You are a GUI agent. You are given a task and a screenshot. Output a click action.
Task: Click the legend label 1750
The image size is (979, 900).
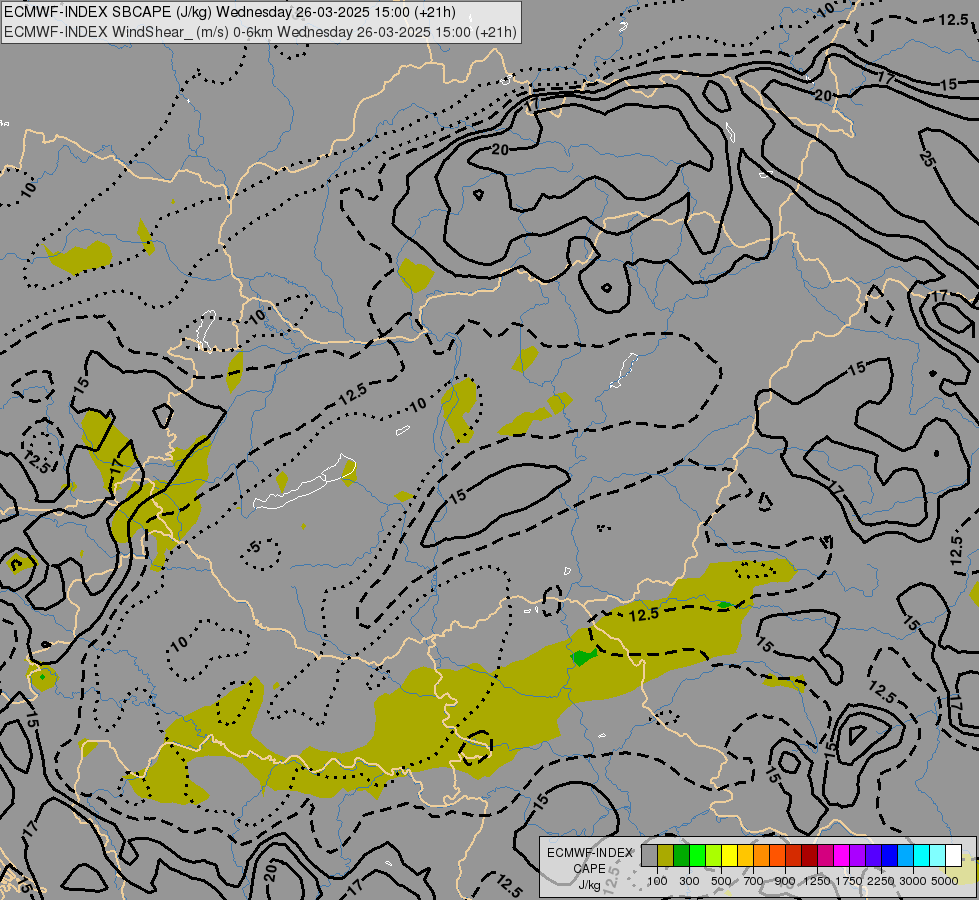pos(849,881)
